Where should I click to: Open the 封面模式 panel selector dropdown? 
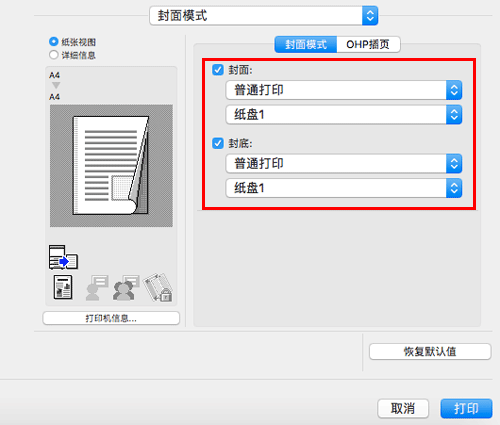tap(264, 15)
